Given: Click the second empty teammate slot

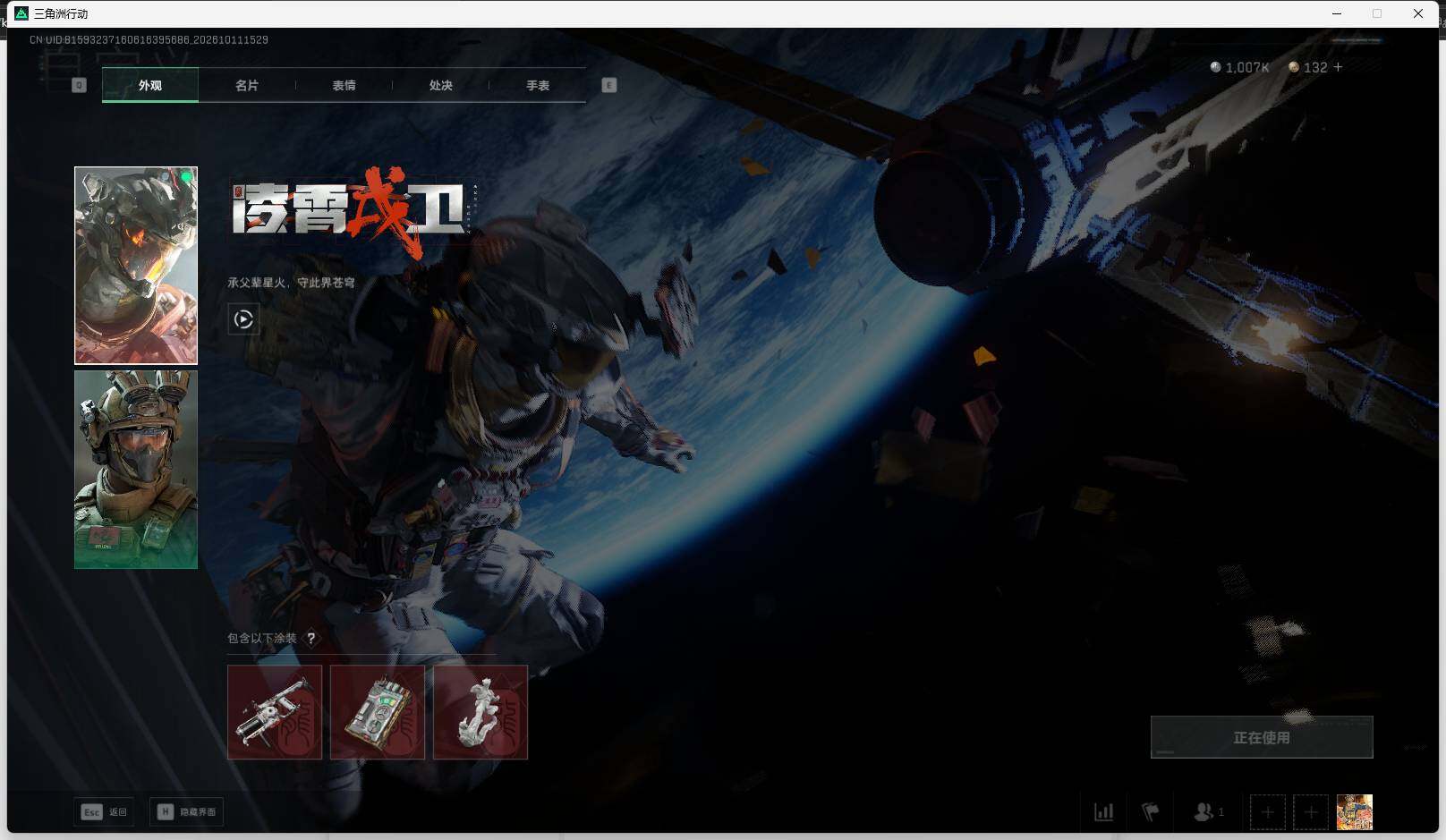Looking at the screenshot, I should coord(1311,812).
